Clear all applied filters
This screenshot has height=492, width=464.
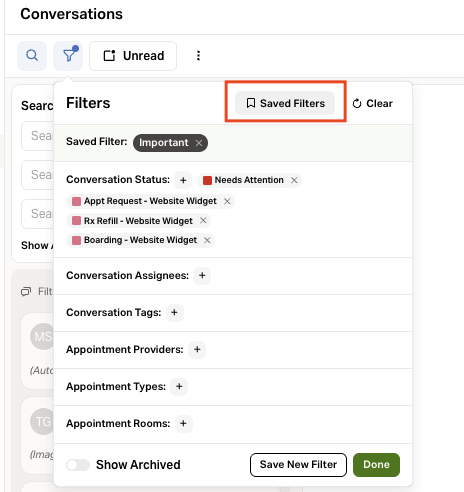372,103
